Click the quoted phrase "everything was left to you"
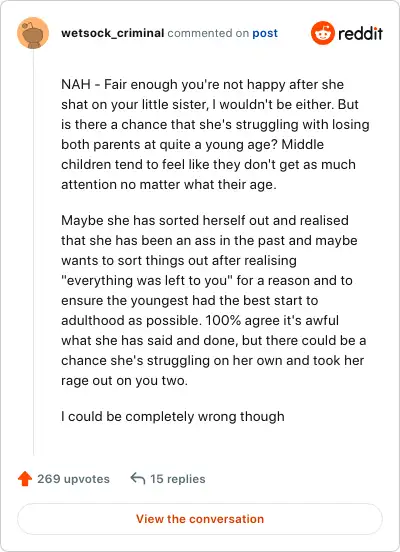Viewport: 400px width, 552px height. [147, 281]
